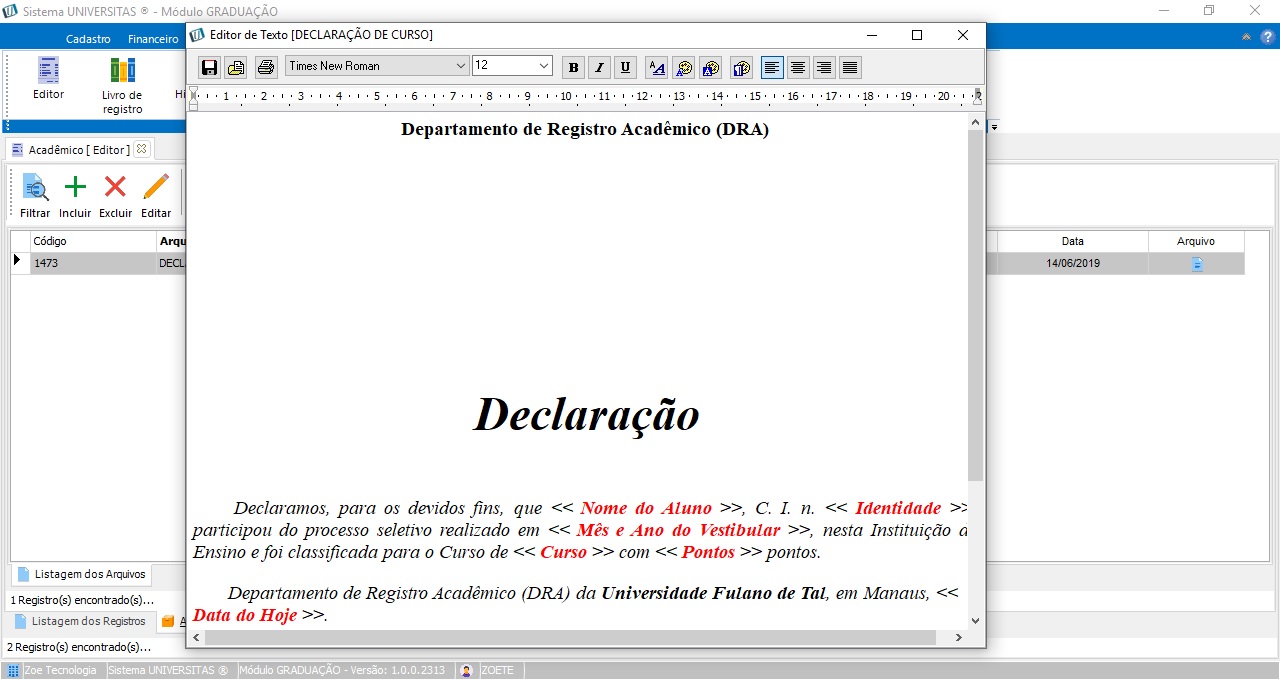The width and height of the screenshot is (1280, 680).
Task: Open the Financeiro menu
Action: pyautogui.click(x=153, y=39)
